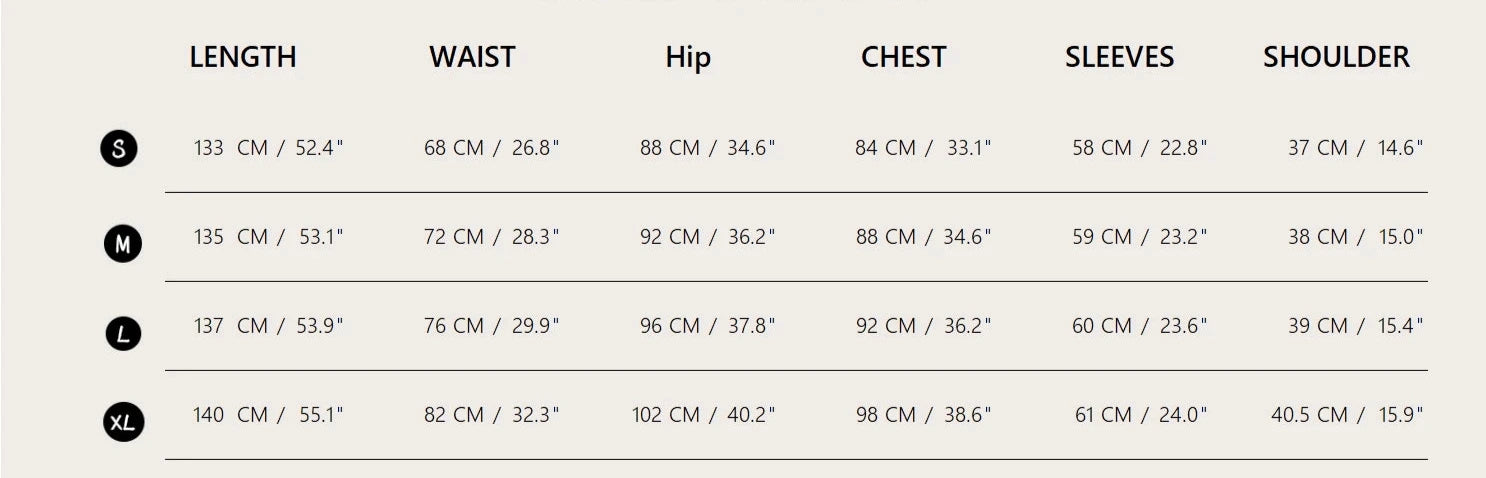Click the 58 CM / 22.8" sleeves value
This screenshot has height=478, width=1486.
(1139, 148)
